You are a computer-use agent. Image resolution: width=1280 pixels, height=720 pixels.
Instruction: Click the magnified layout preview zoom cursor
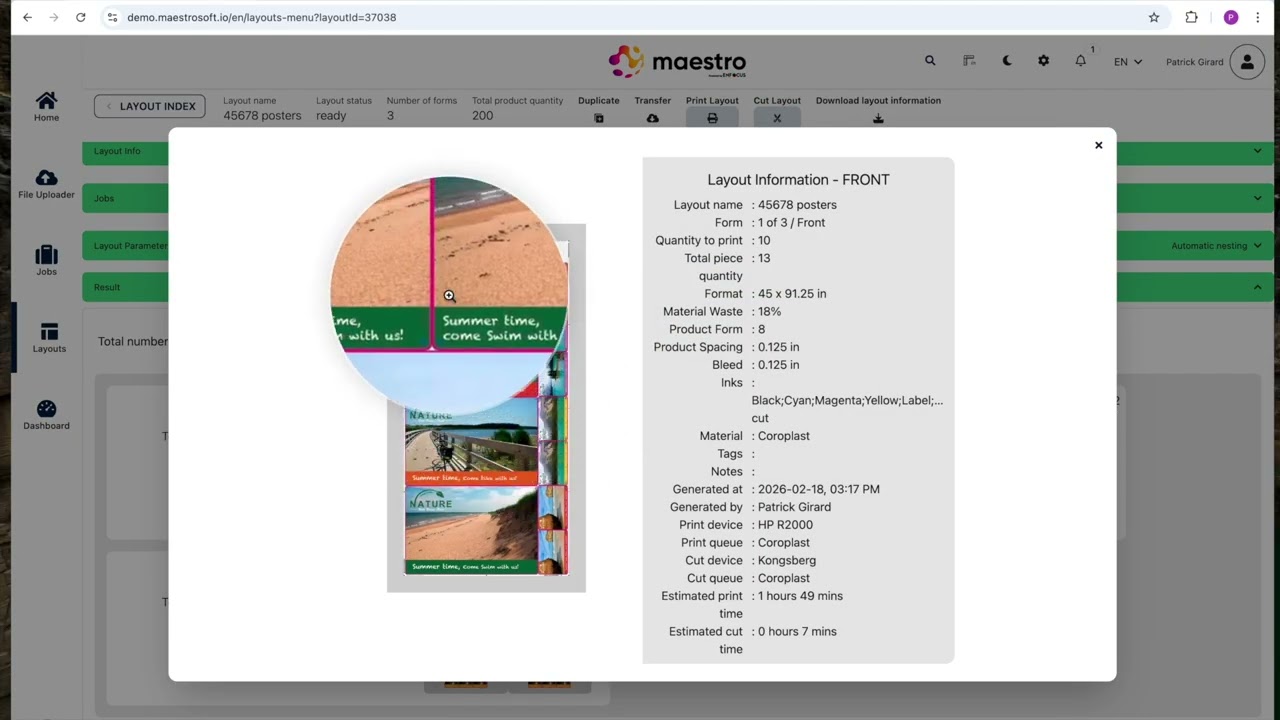[x=449, y=296]
